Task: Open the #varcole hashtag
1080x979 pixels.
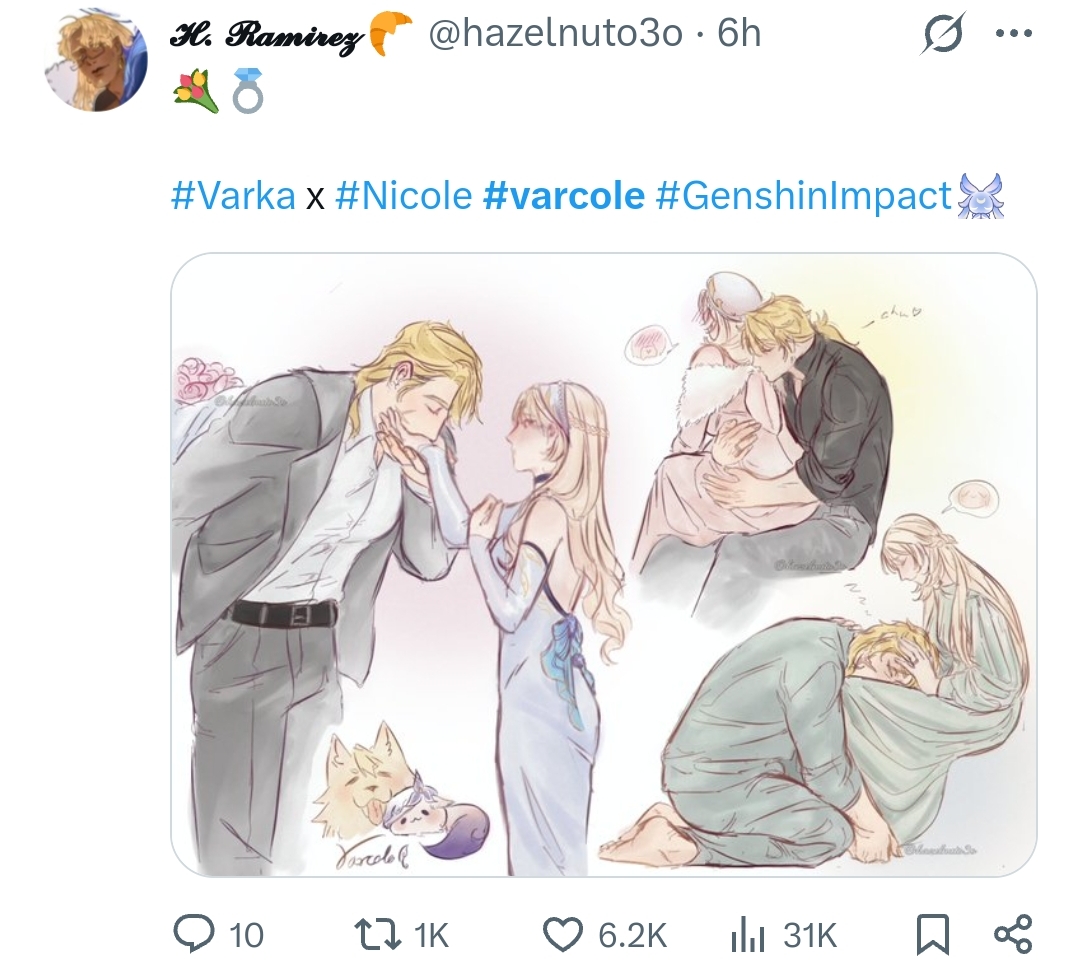Action: [x=563, y=196]
